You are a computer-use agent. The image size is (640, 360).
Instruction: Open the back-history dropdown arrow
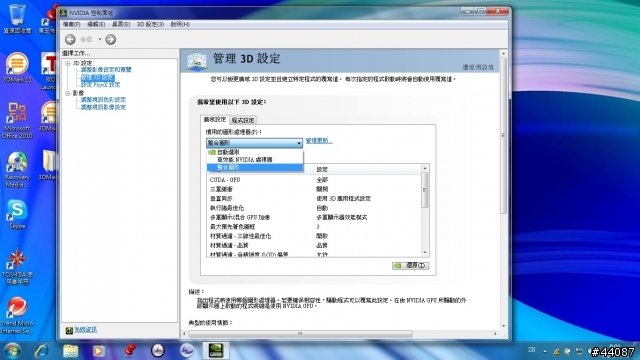click(x=100, y=39)
